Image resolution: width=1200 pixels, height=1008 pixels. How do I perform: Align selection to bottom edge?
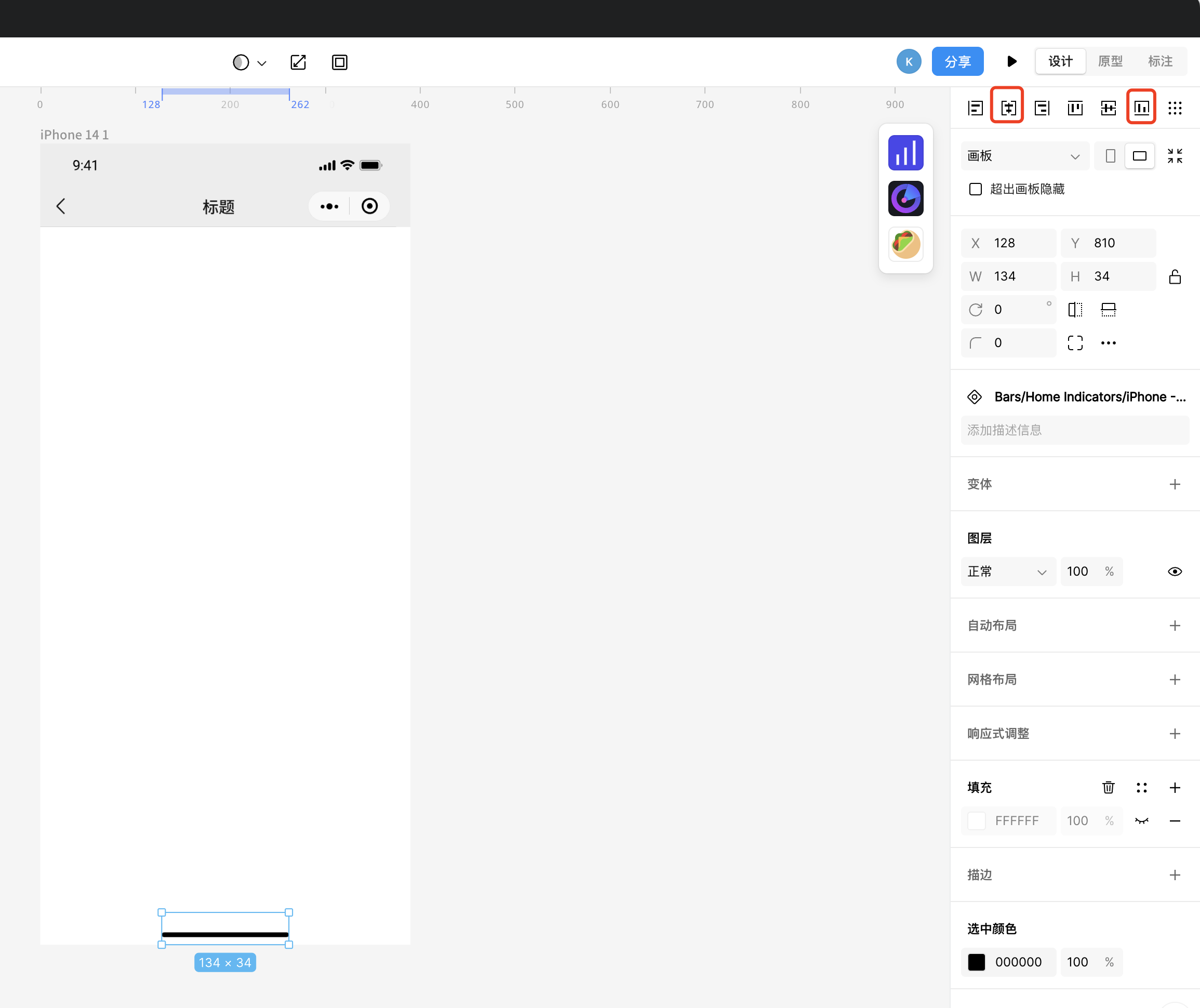coord(1141,108)
